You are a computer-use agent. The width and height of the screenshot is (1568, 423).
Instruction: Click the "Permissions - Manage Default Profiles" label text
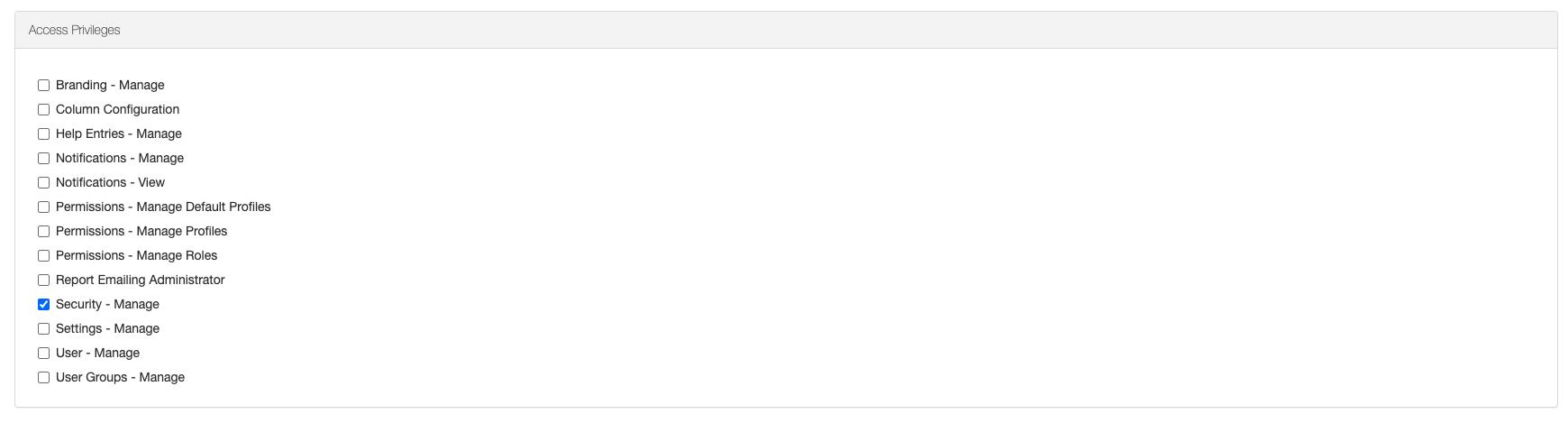coord(163,207)
